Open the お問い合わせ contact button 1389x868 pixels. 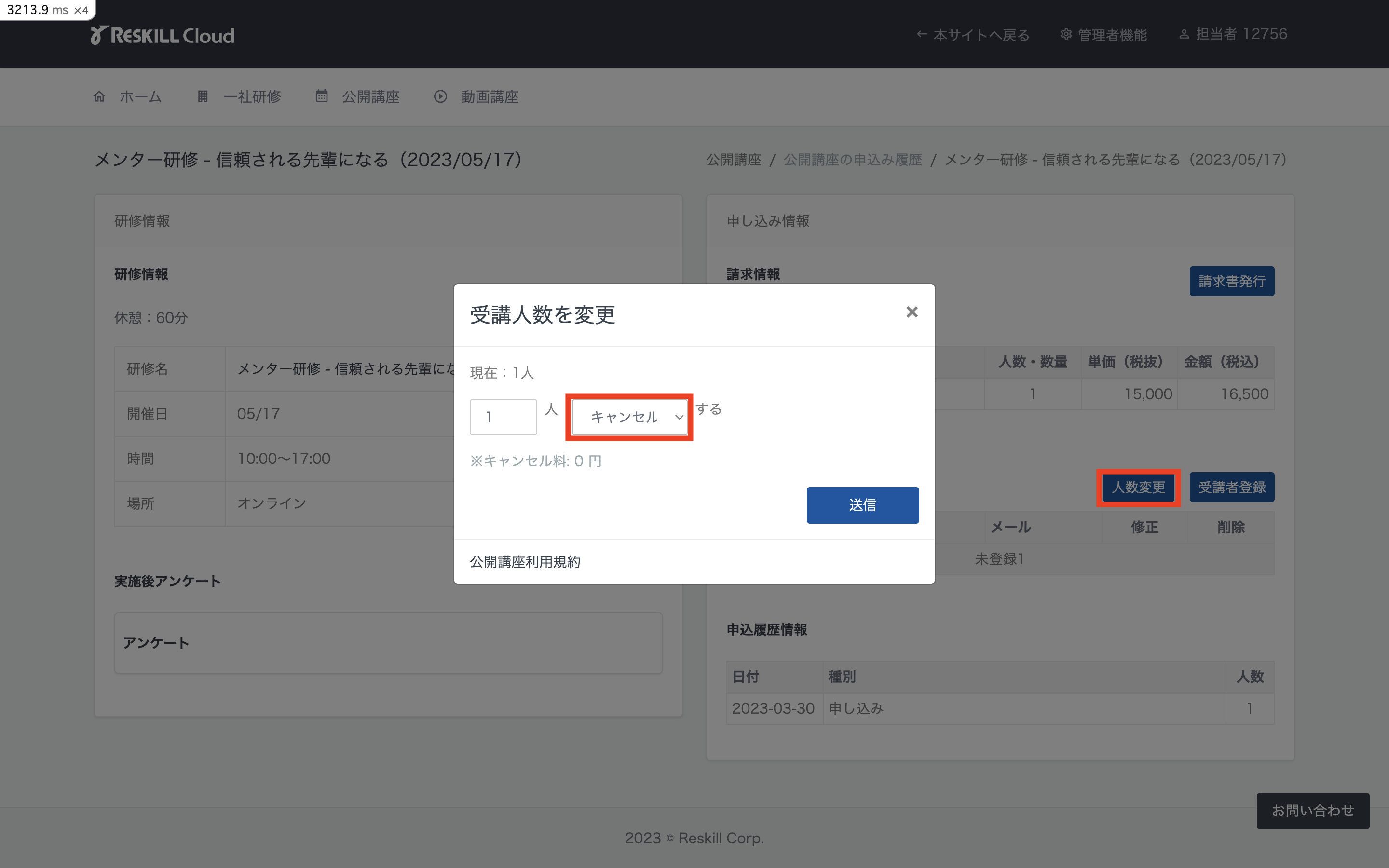pos(1313,811)
